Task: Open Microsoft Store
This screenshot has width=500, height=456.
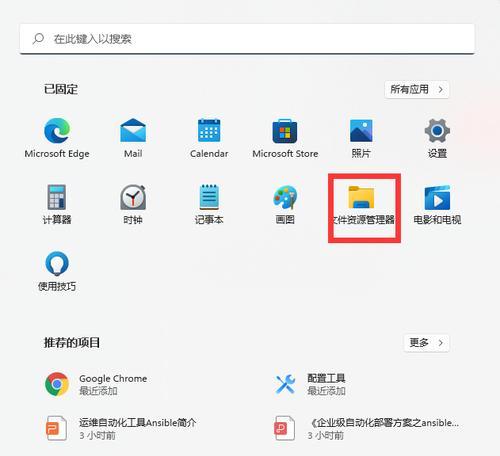Action: coord(285,137)
